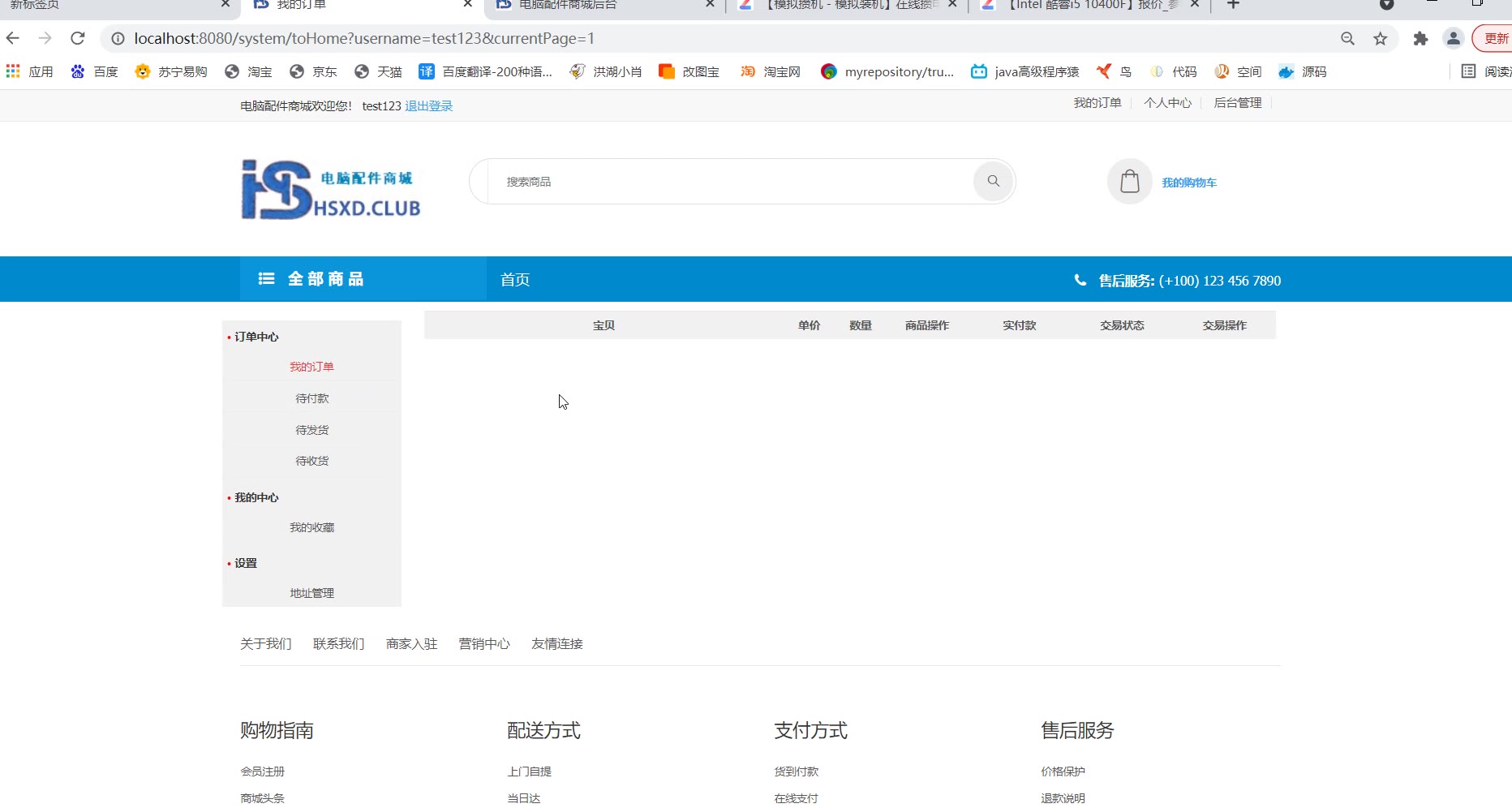Image resolution: width=1512 pixels, height=808 pixels.
Task: Open a new browser tab
Action: (1233, 5)
